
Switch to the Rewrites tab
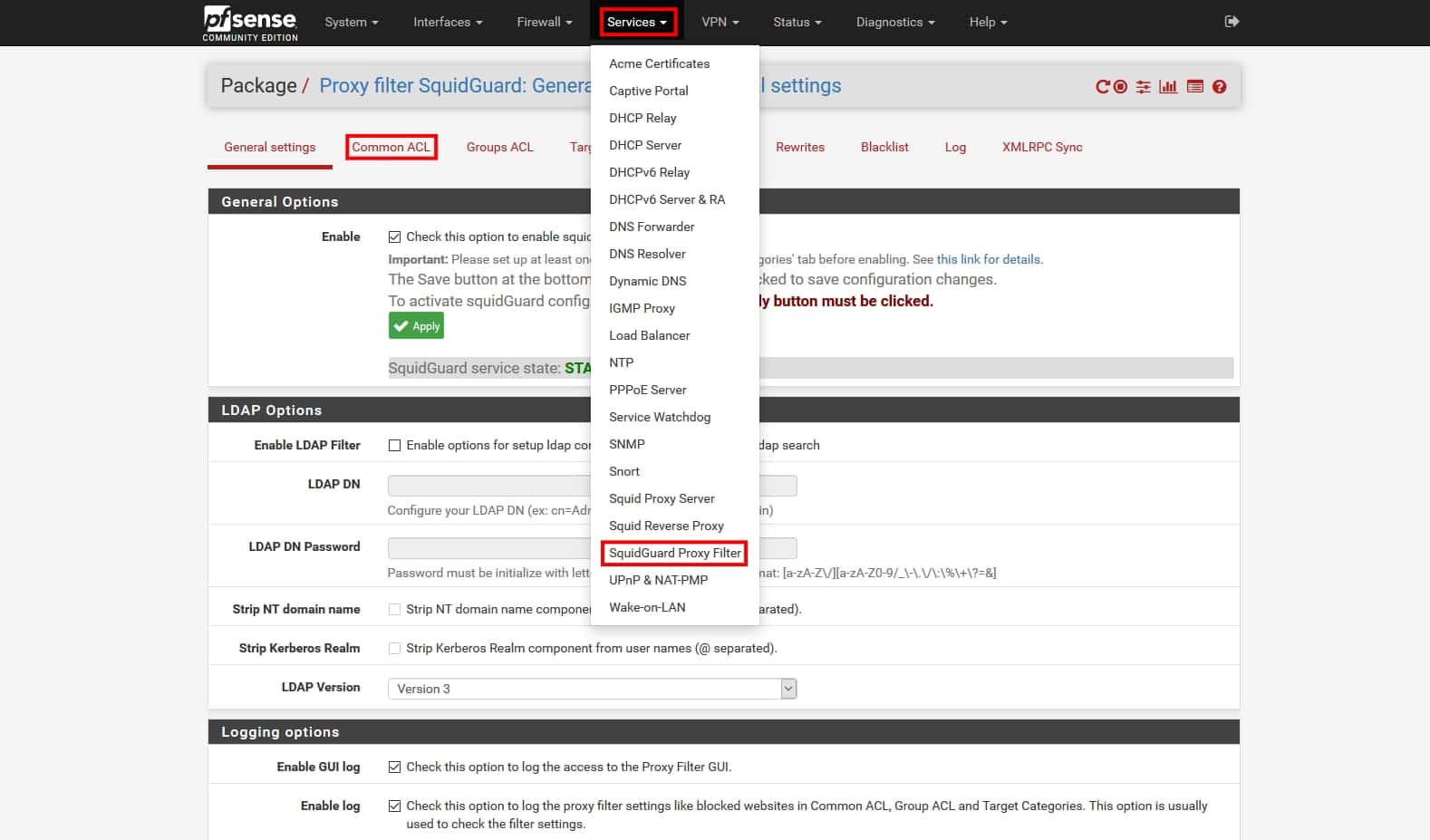pyautogui.click(x=800, y=147)
